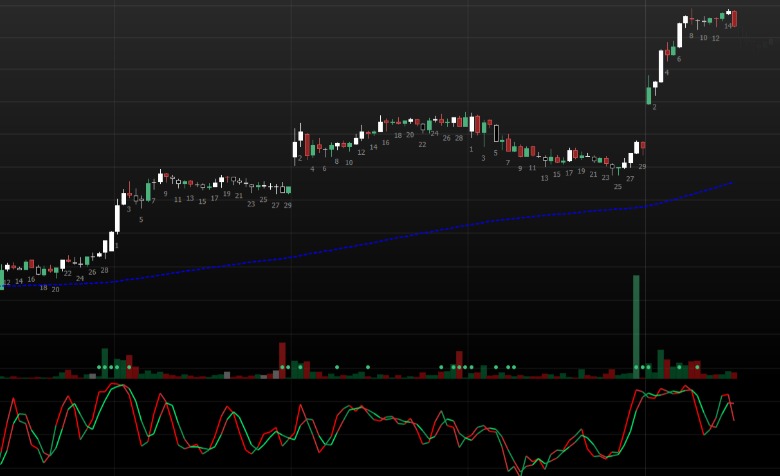
Task: Select the gray volume bar near day 19
Action: click(x=227, y=375)
